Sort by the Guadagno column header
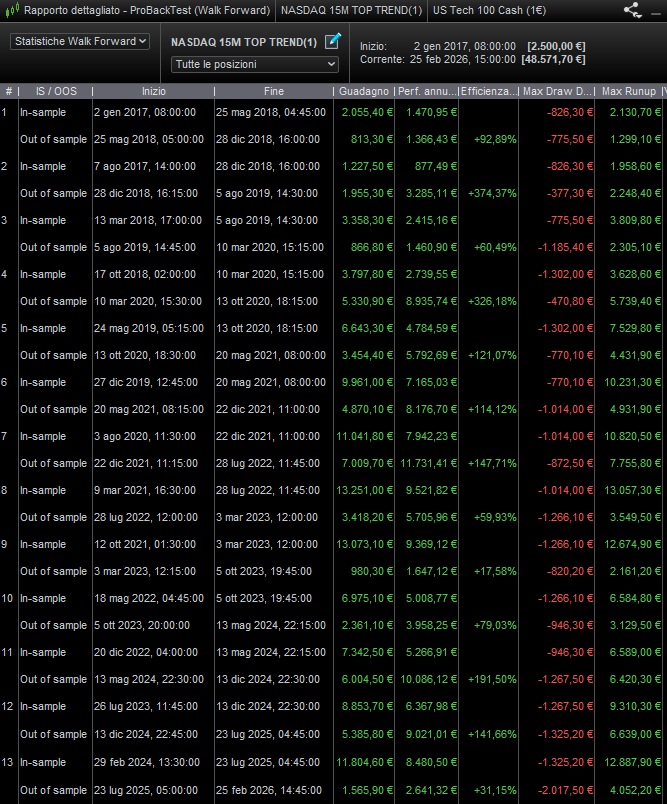667x804 pixels. 365,91
